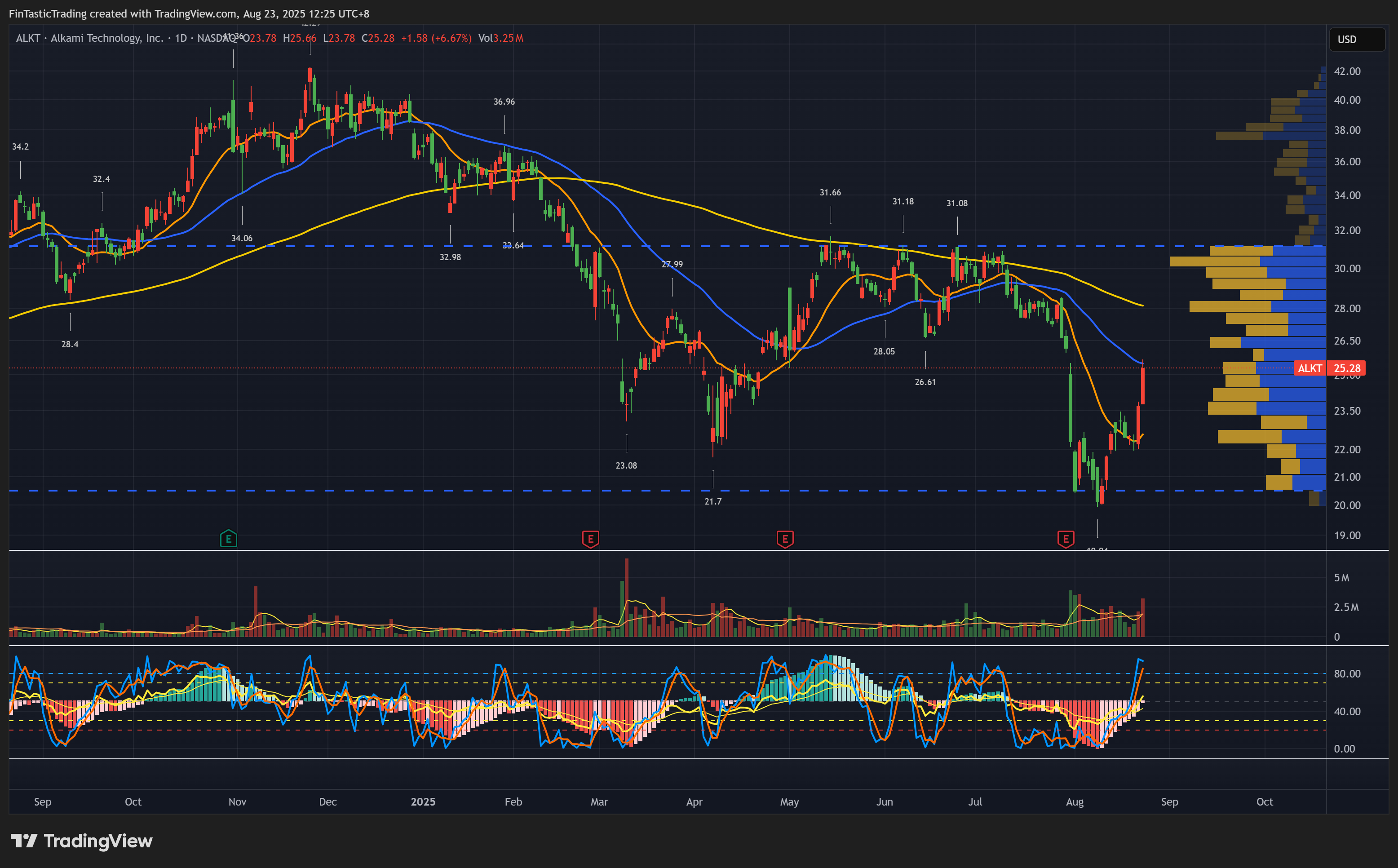
Task: Click the red earnings E marker near May
Action: (x=785, y=539)
